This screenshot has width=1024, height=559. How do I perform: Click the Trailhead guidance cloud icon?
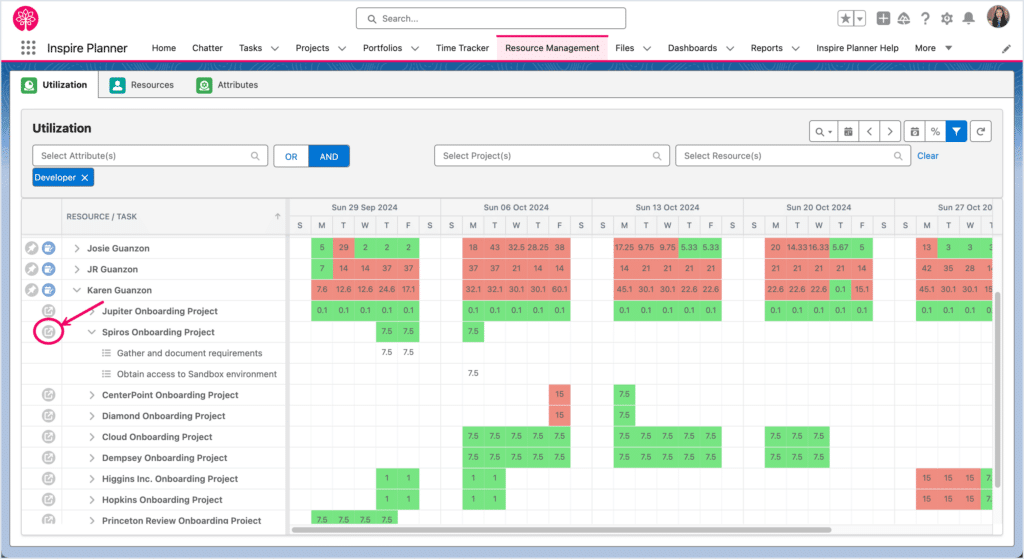tap(904, 18)
